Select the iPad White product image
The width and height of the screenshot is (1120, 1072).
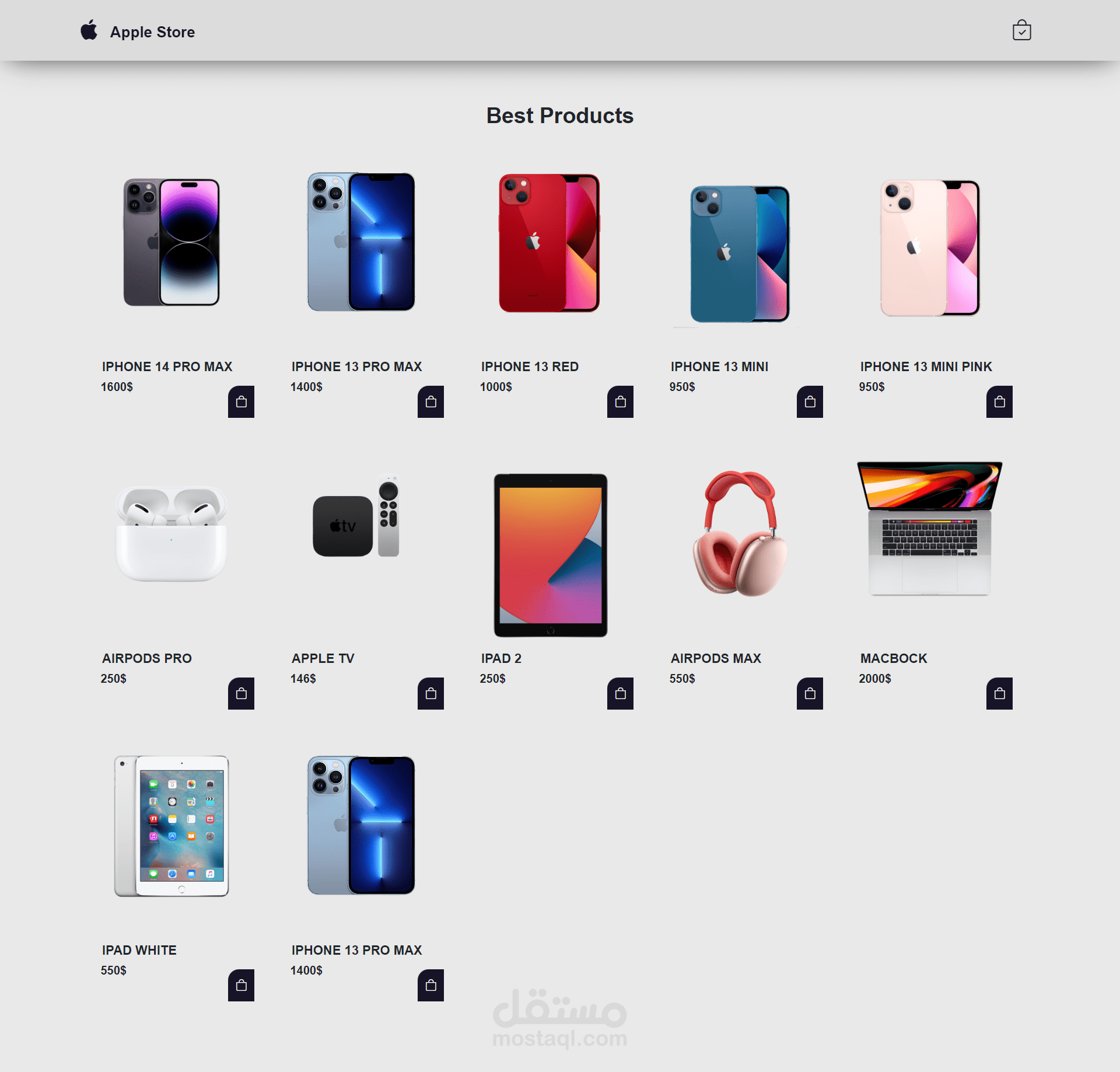pyautogui.click(x=171, y=826)
